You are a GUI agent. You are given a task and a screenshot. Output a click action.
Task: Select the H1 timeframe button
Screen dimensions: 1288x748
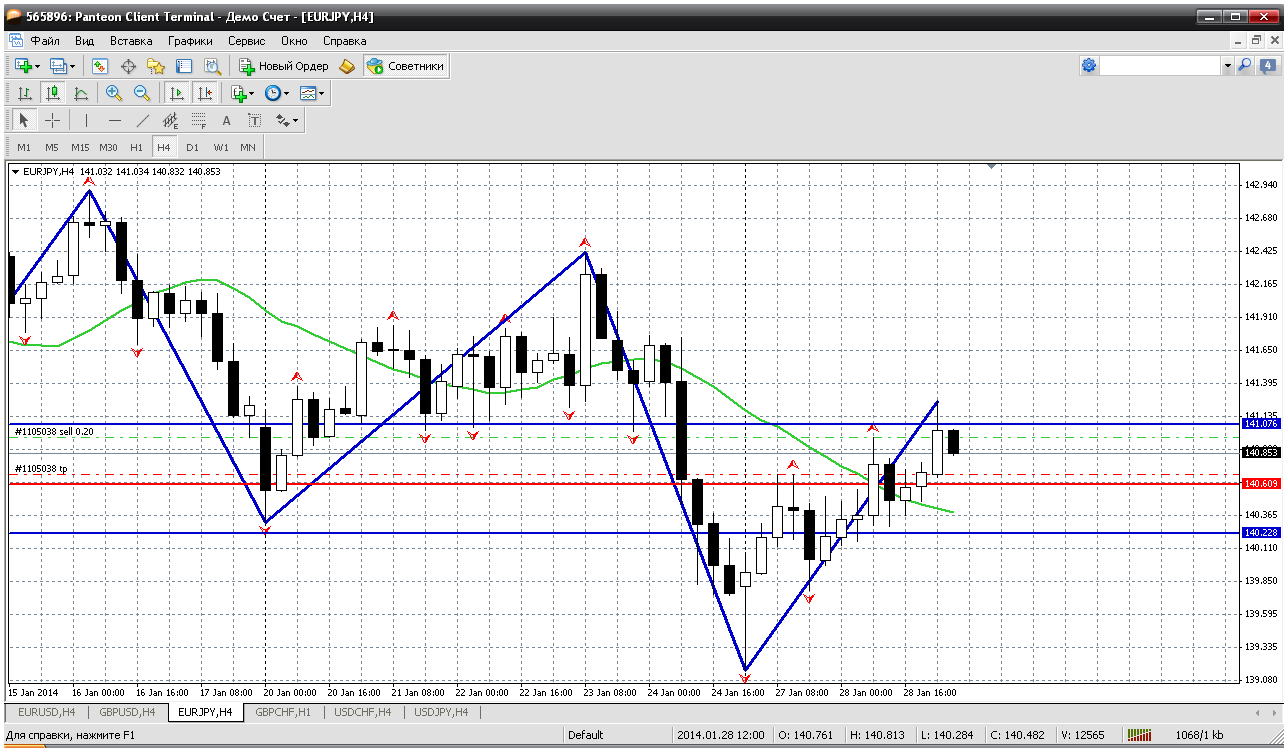point(136,147)
